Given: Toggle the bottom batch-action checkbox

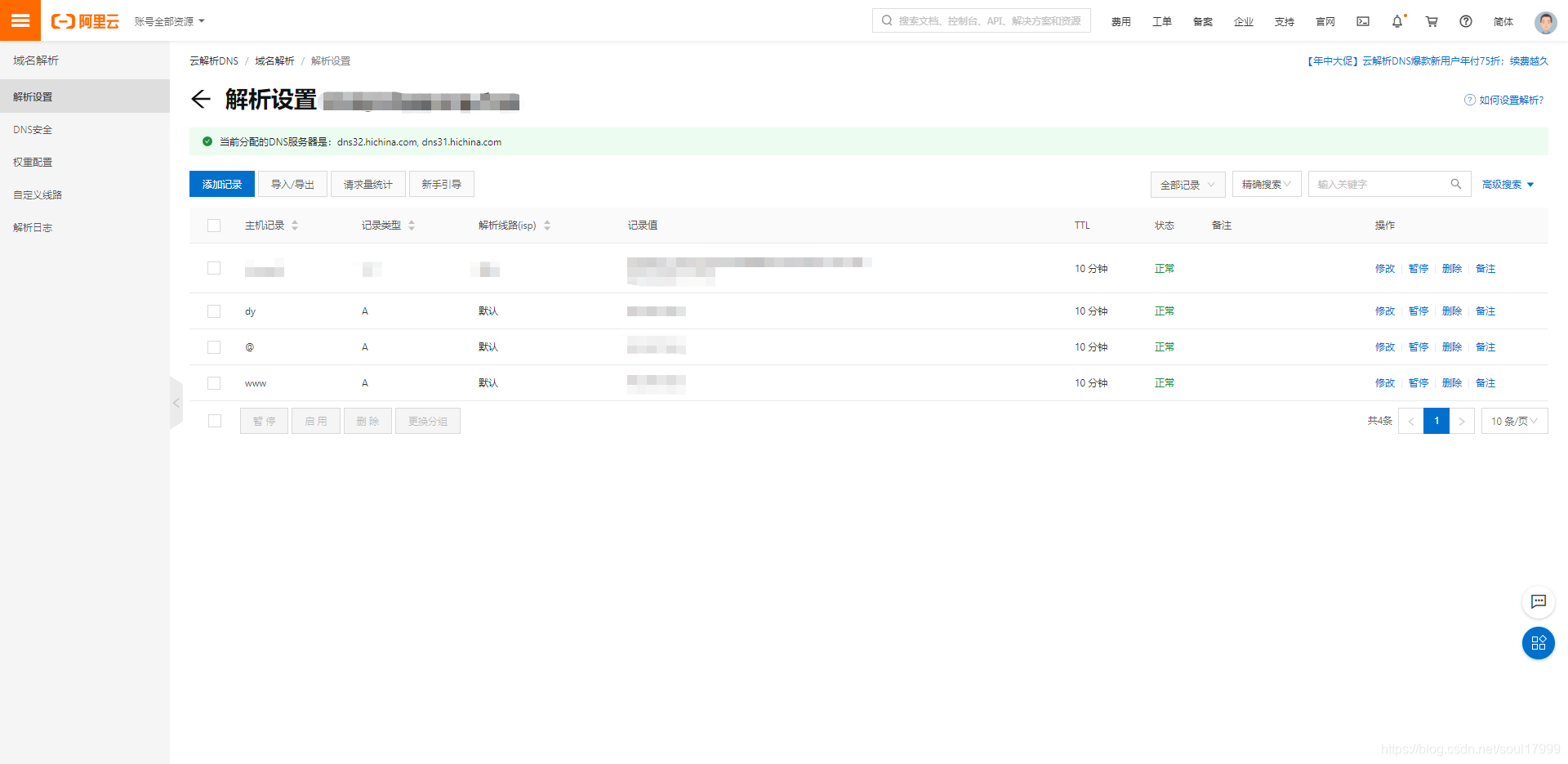Looking at the screenshot, I should point(215,421).
